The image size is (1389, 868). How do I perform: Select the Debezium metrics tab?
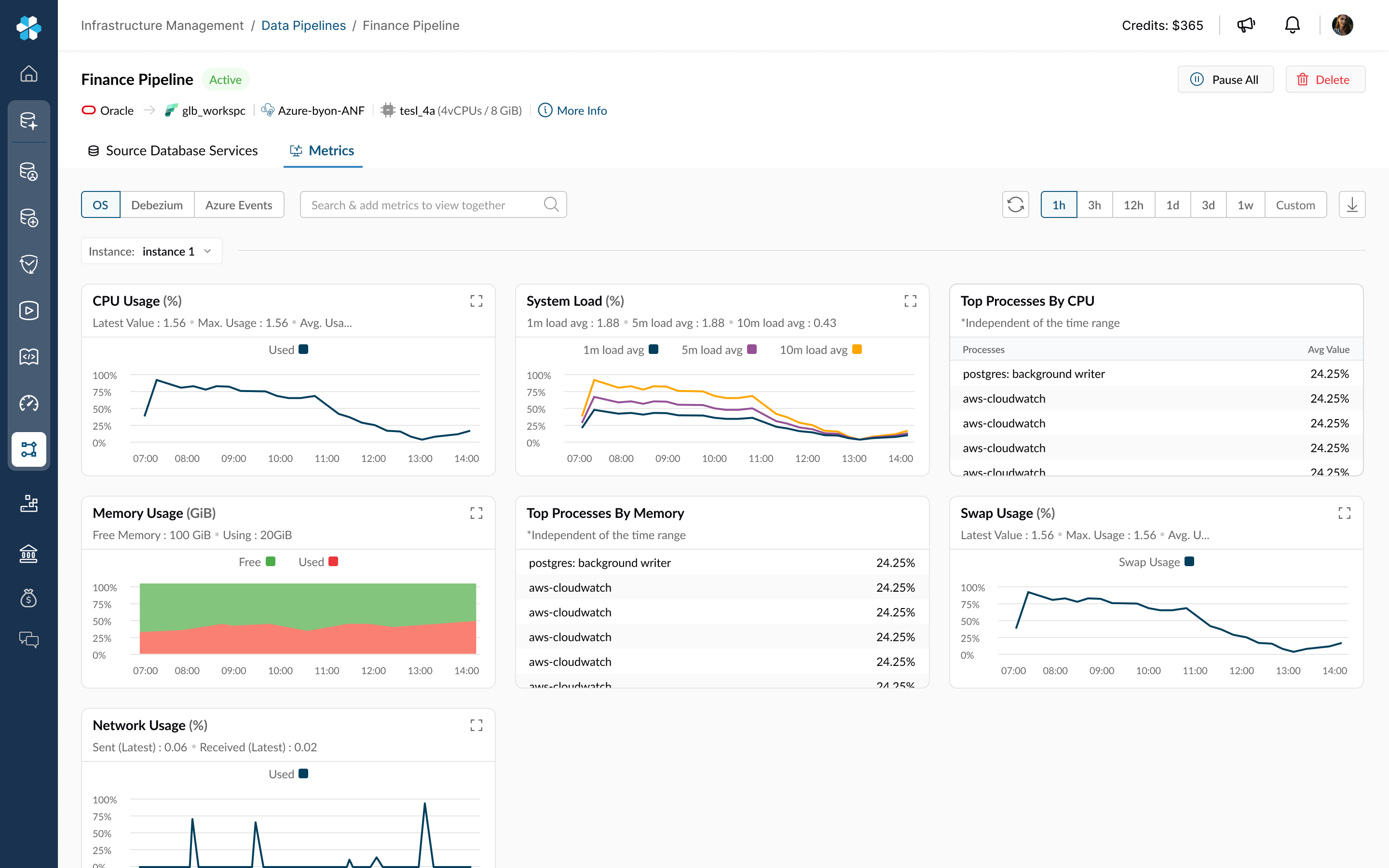click(x=157, y=204)
